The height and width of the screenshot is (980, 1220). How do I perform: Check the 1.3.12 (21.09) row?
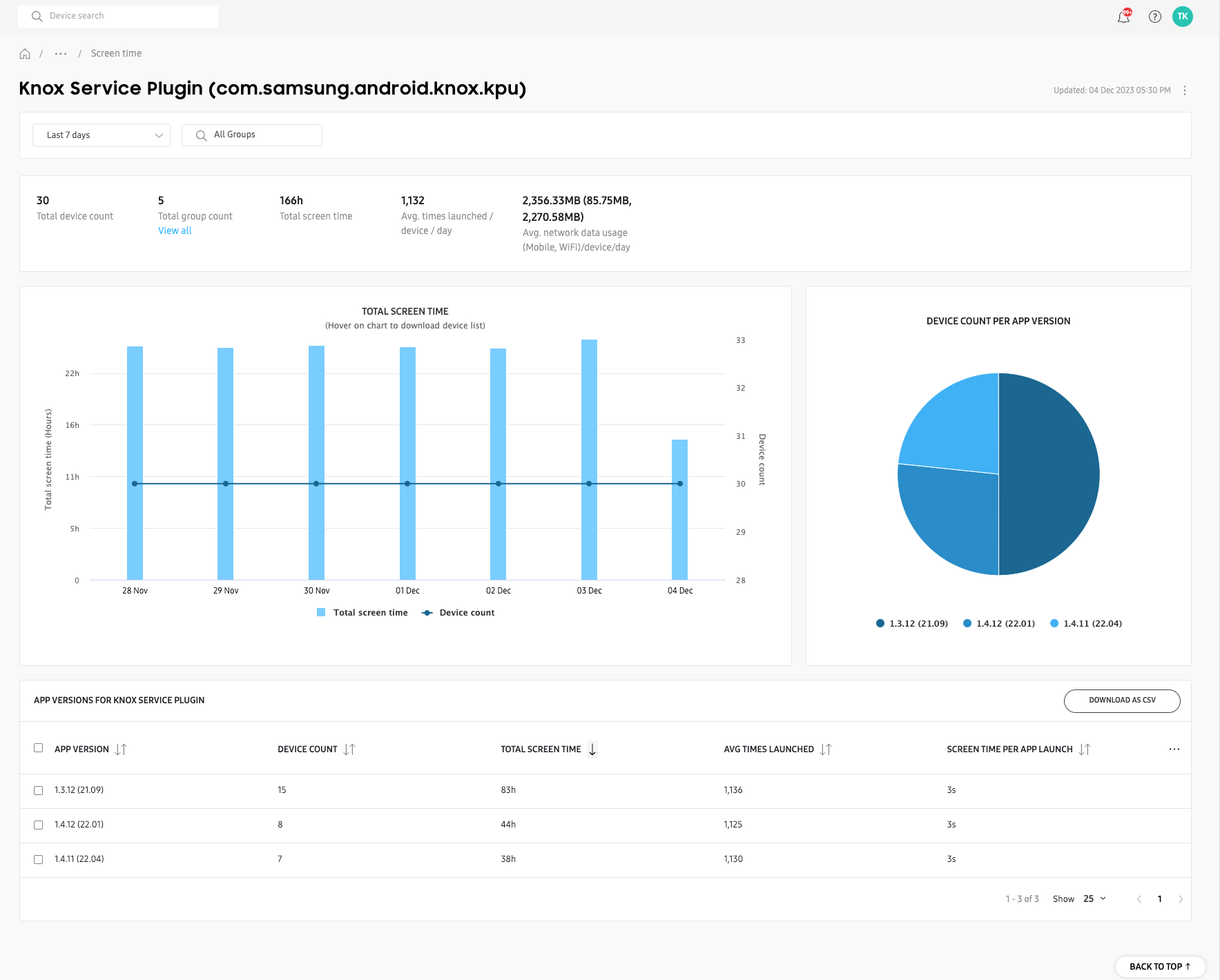click(x=39, y=791)
